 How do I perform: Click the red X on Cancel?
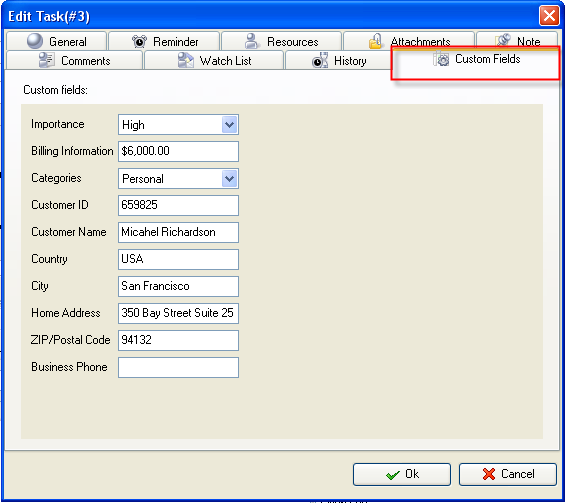coord(489,474)
